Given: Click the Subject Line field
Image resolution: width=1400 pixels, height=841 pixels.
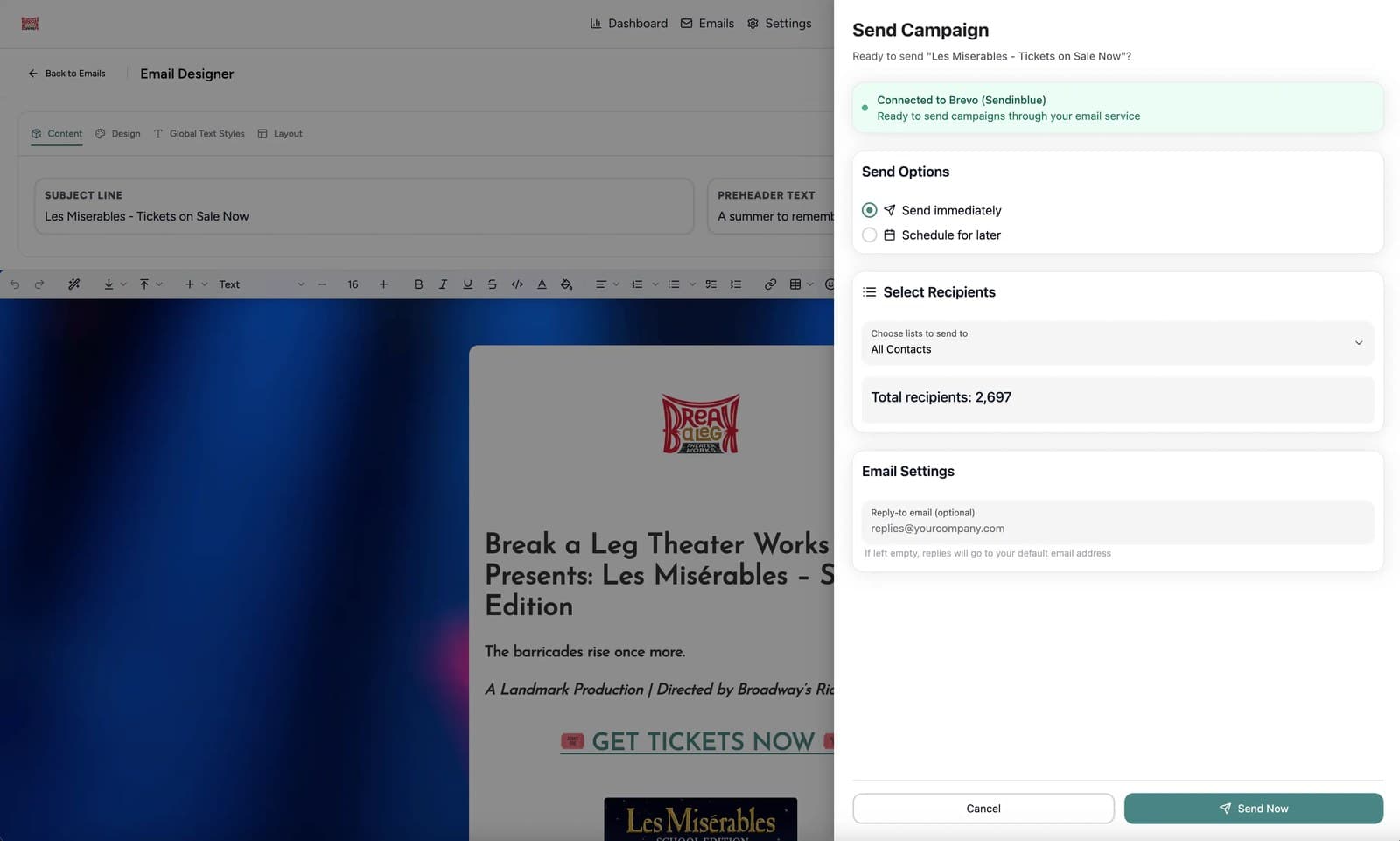Looking at the screenshot, I should point(364,207).
